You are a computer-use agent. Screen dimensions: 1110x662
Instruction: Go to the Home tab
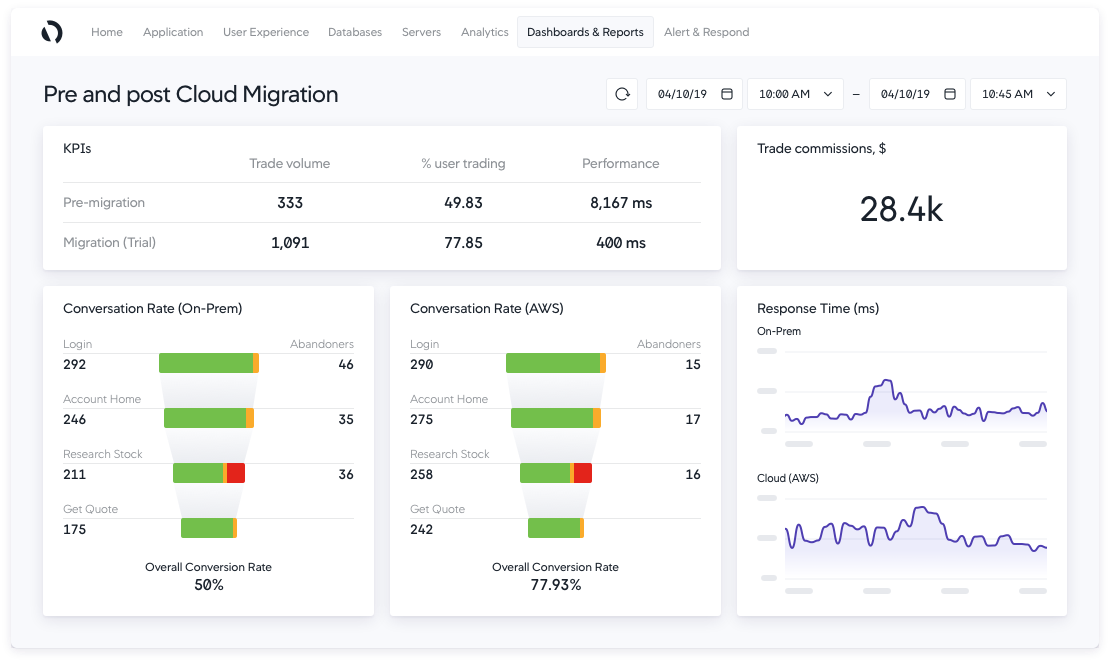point(107,32)
